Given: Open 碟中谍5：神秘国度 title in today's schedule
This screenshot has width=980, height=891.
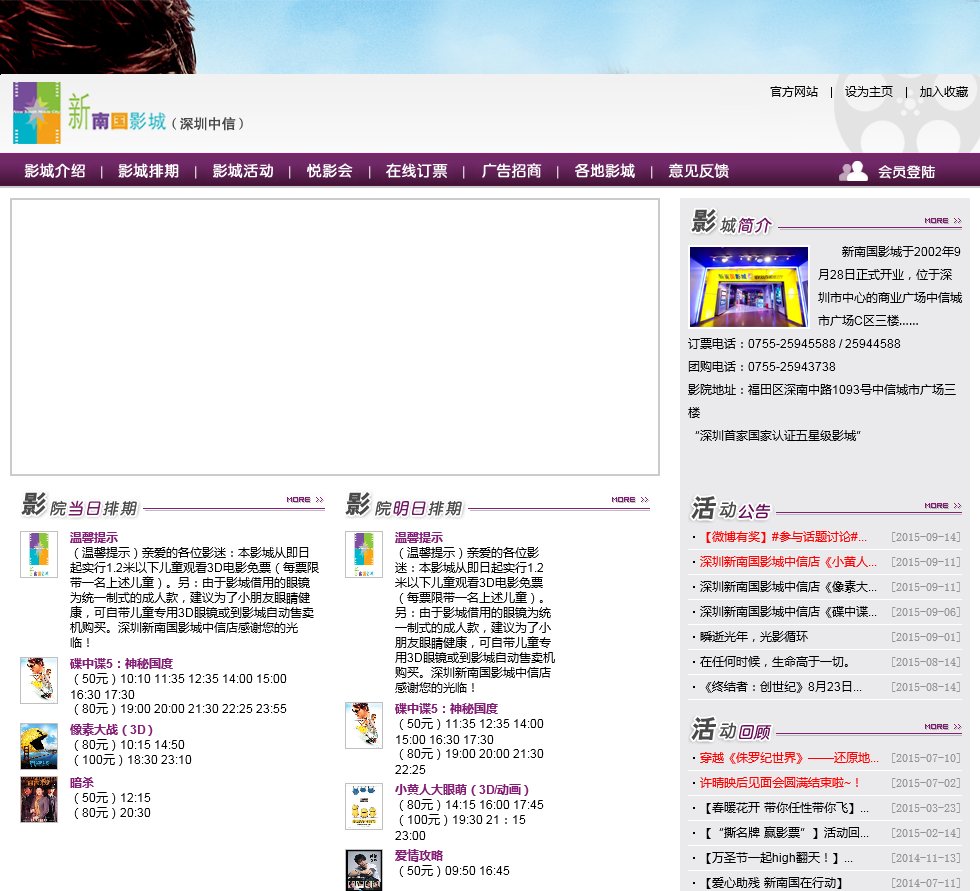Looking at the screenshot, I should [x=121, y=664].
